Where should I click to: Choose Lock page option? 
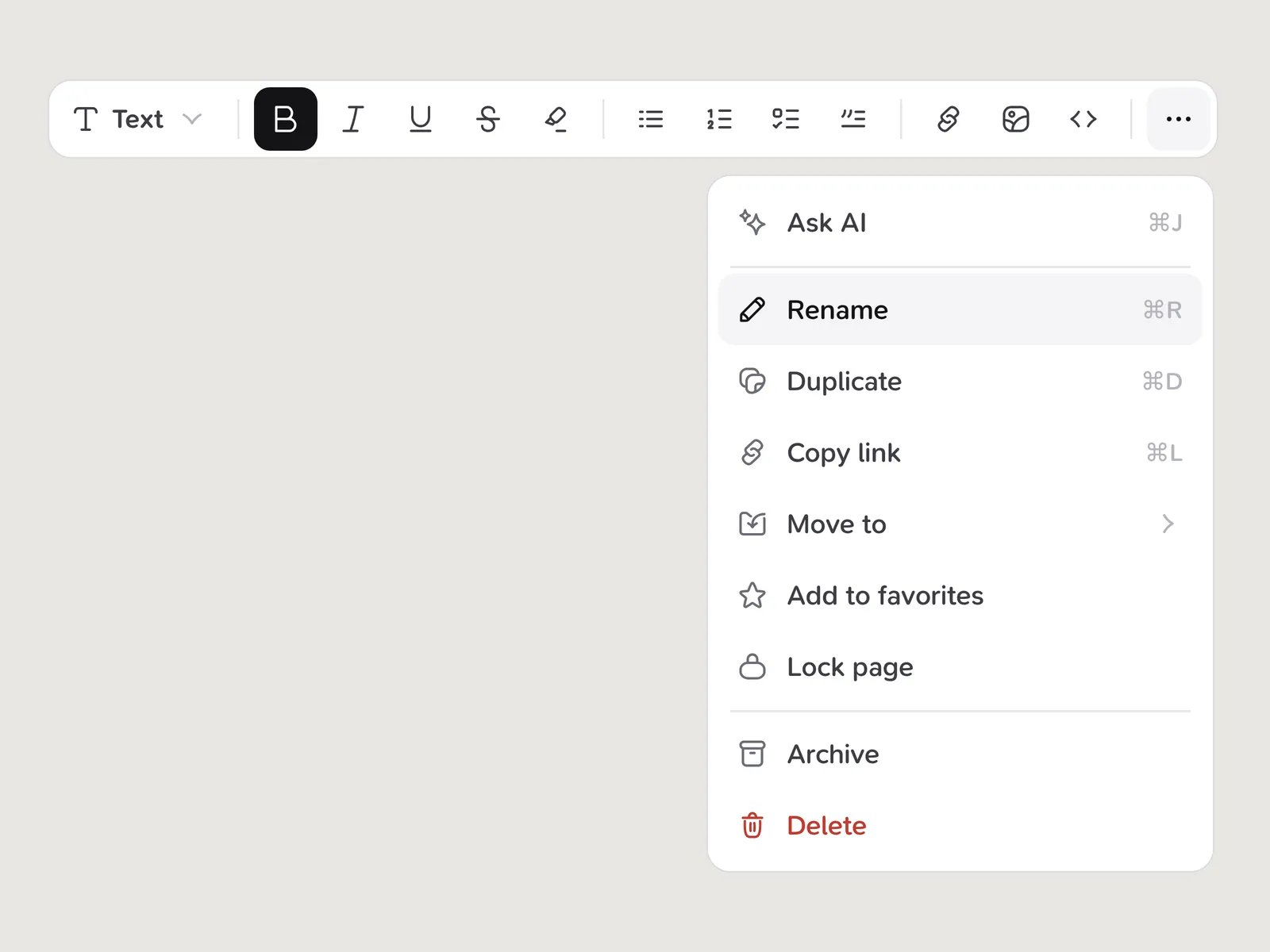(960, 666)
